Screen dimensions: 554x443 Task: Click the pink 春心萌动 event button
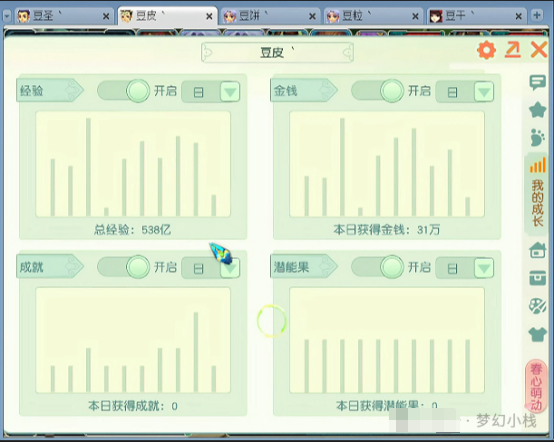pos(536,387)
